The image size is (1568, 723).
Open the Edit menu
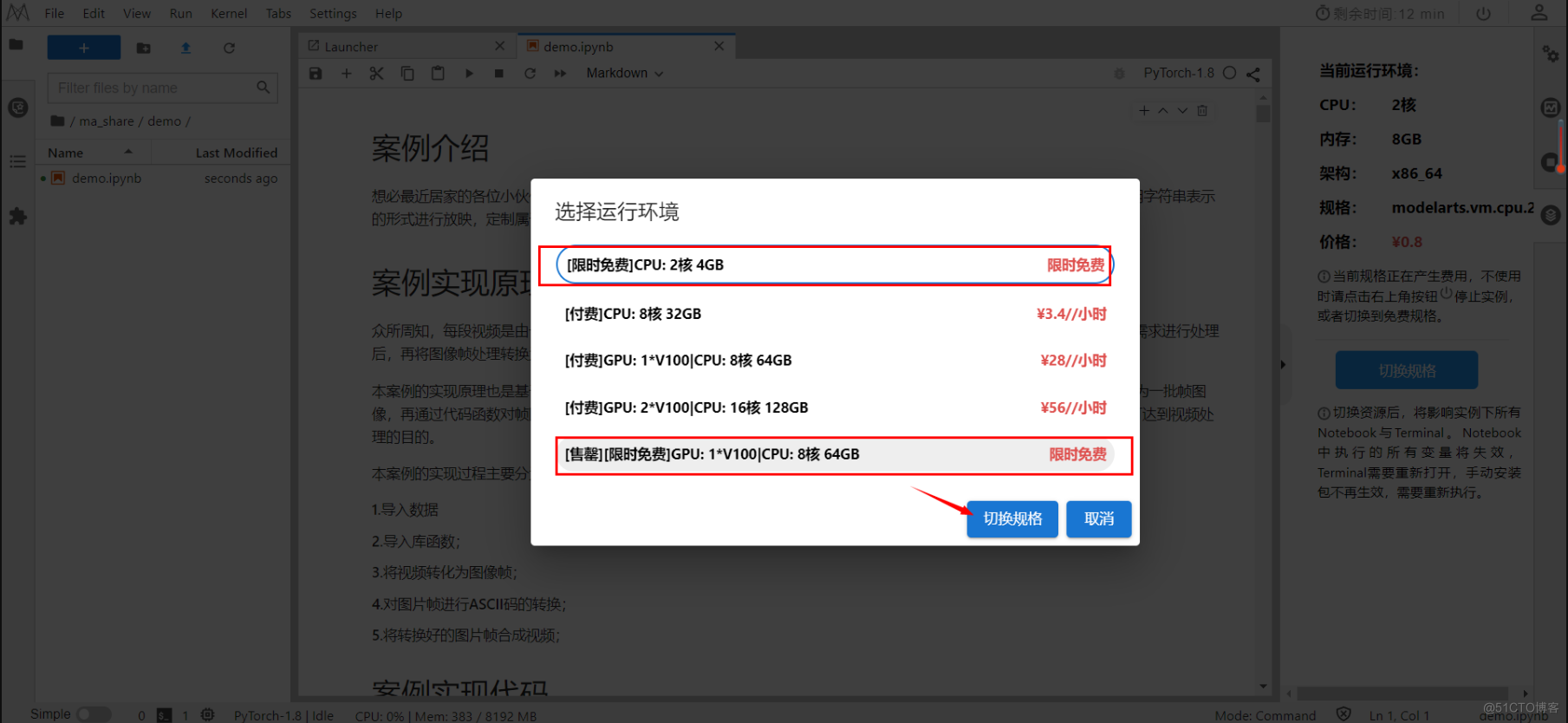click(x=94, y=14)
